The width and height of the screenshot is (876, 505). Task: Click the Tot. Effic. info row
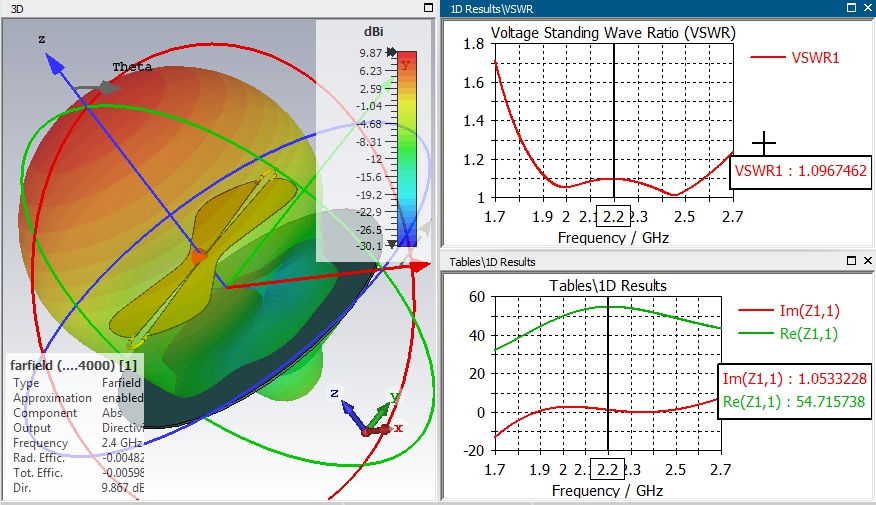[77, 473]
